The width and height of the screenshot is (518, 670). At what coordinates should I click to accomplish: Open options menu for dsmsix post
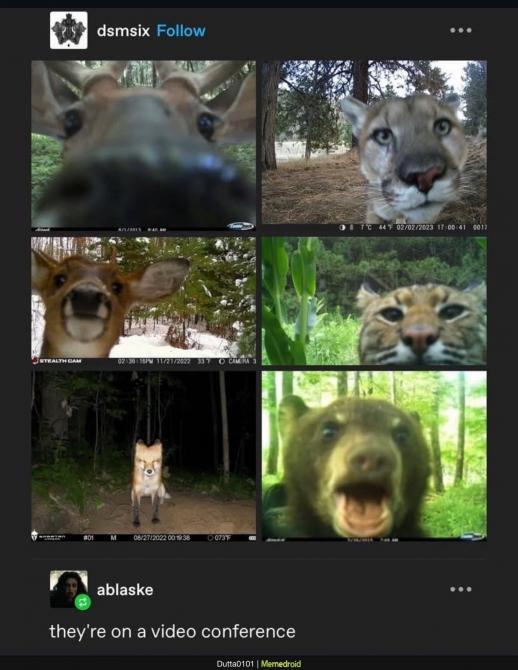pyautogui.click(x=461, y=30)
